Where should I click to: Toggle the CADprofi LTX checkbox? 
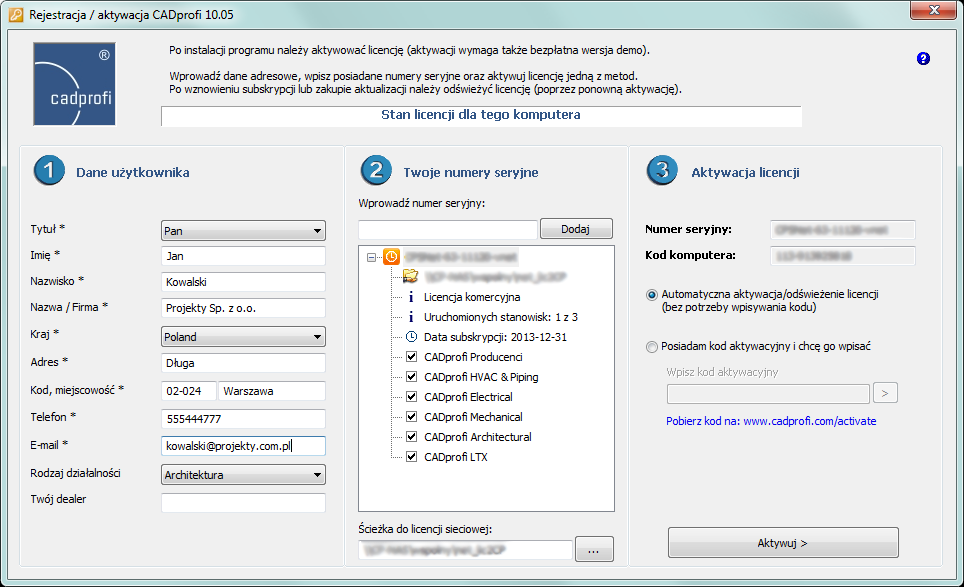coord(412,457)
